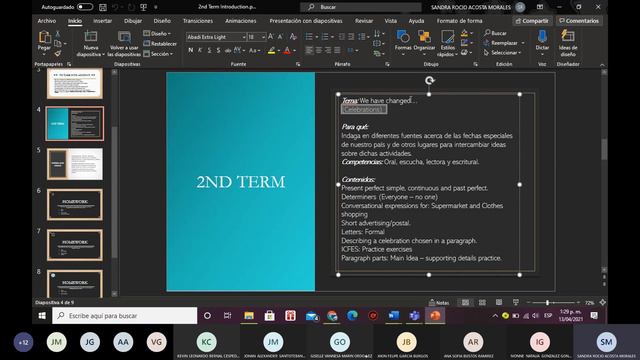Viewport: 640px width, 360px height.
Task: Click decrease indent icon
Action: [x=342, y=37]
